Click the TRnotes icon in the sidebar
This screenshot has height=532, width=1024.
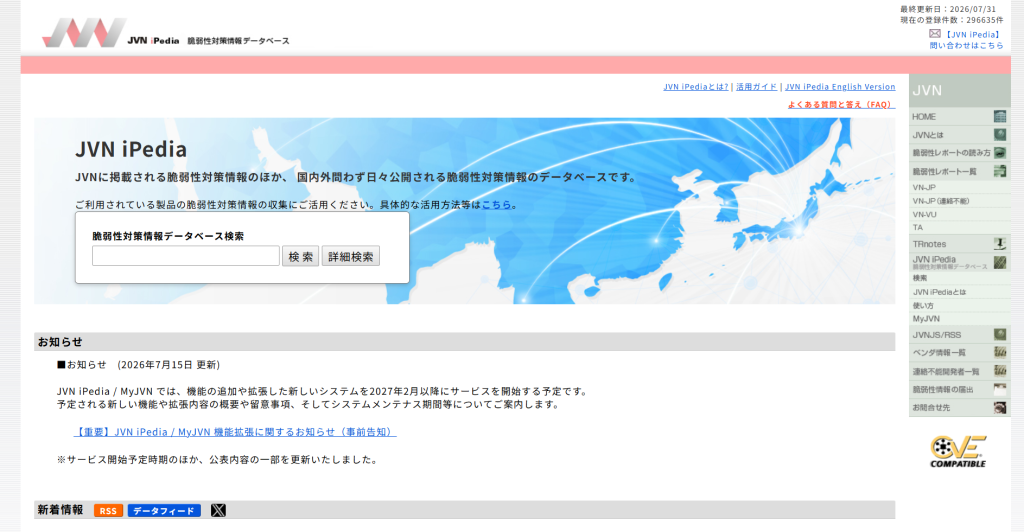coord(1000,244)
